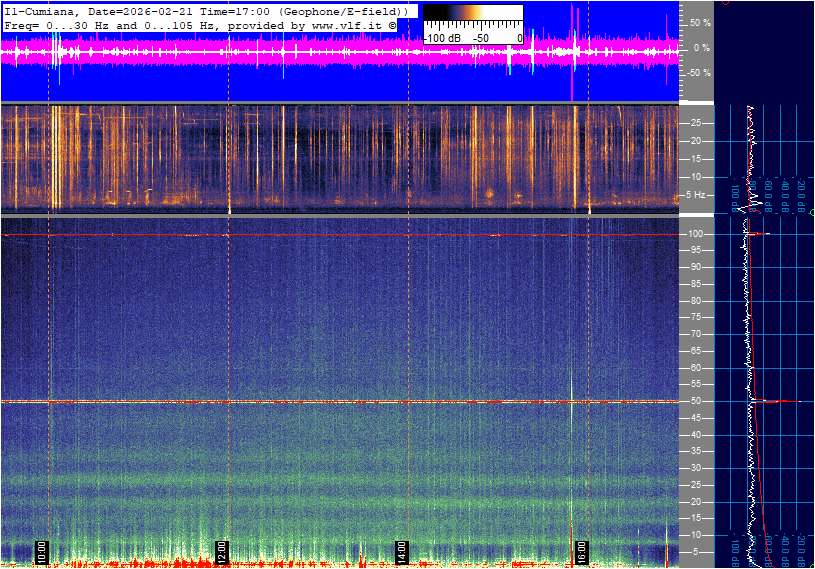Click the white waveform trace in amplitude panel
Image resolution: width=815 pixels, height=569 pixels.
tap(300, 52)
